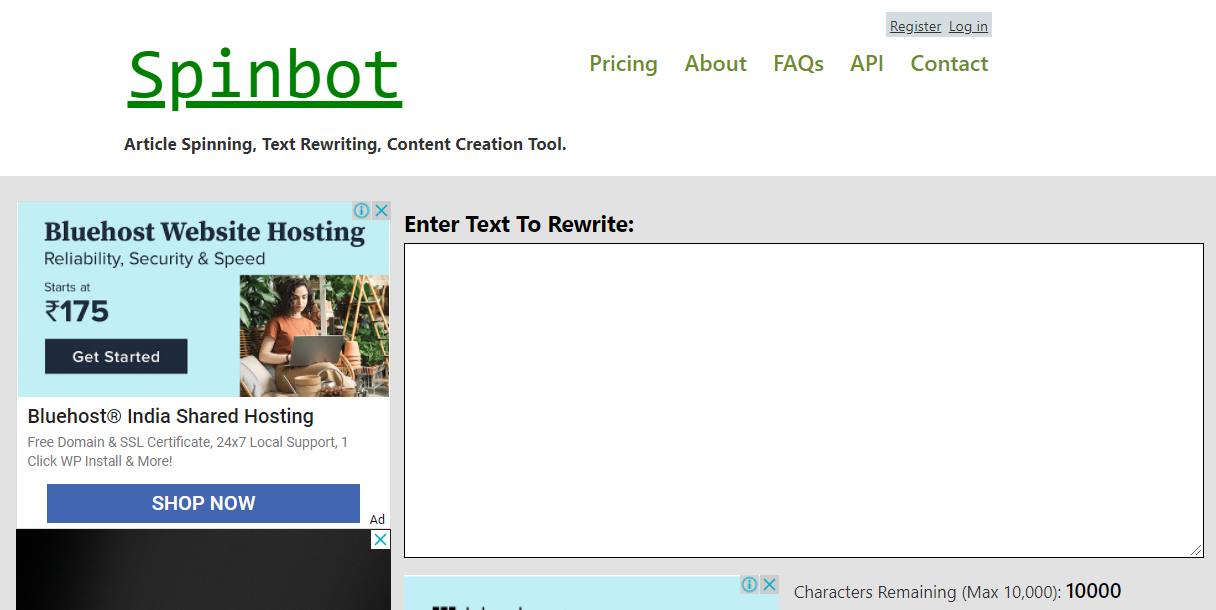Image resolution: width=1216 pixels, height=610 pixels.
Task: Close the Bluehost Website Hosting ad
Action: coord(381,211)
